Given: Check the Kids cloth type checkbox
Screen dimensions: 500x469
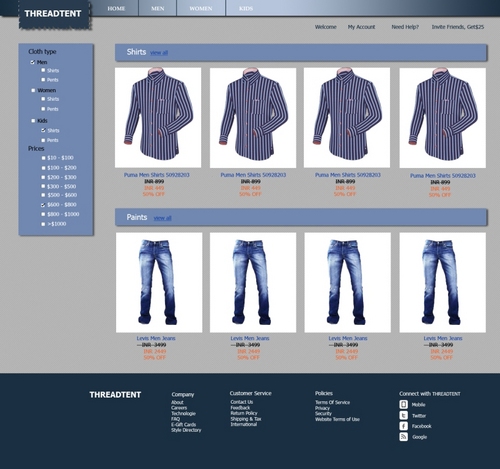Looking at the screenshot, I should [x=33, y=121].
